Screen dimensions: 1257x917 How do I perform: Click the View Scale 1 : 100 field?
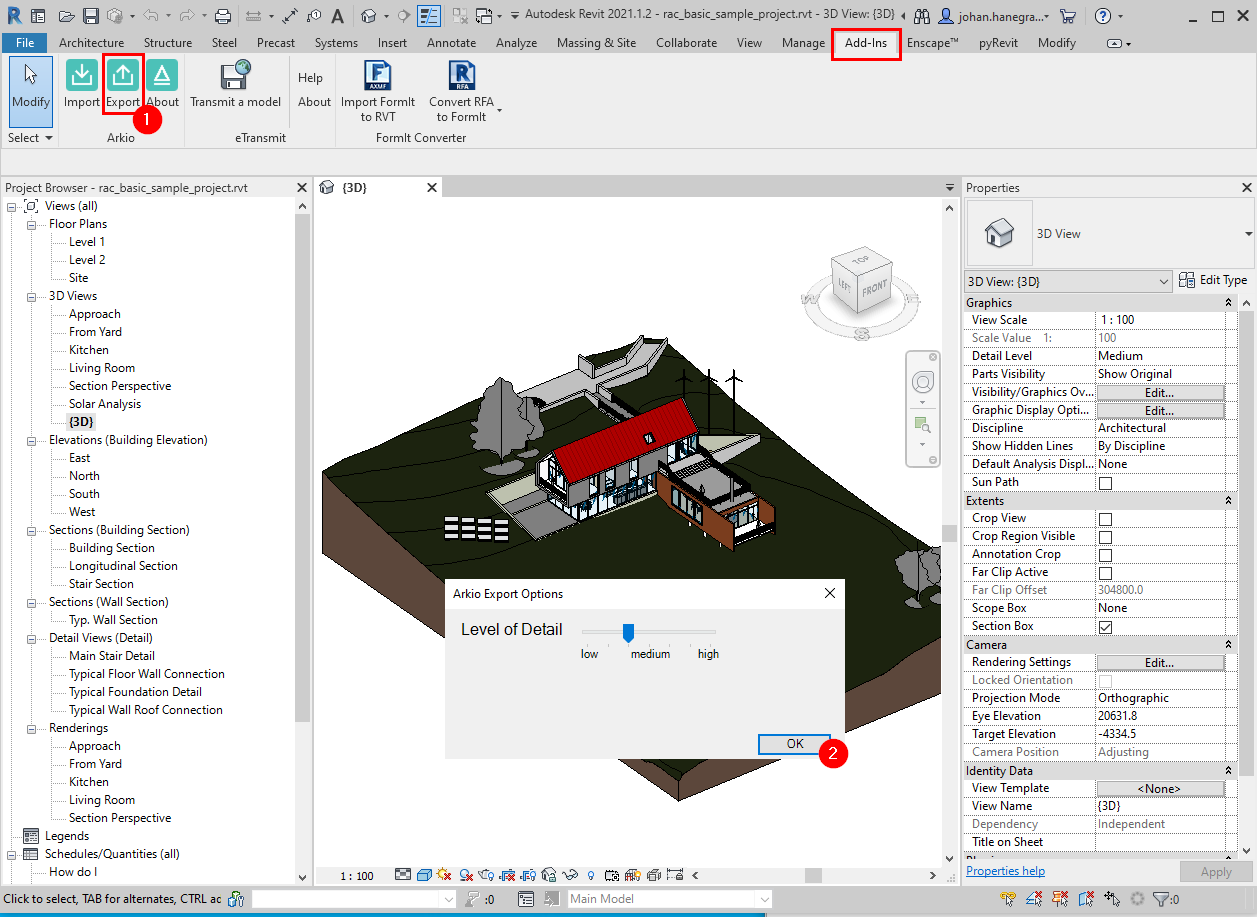(x=1160, y=320)
